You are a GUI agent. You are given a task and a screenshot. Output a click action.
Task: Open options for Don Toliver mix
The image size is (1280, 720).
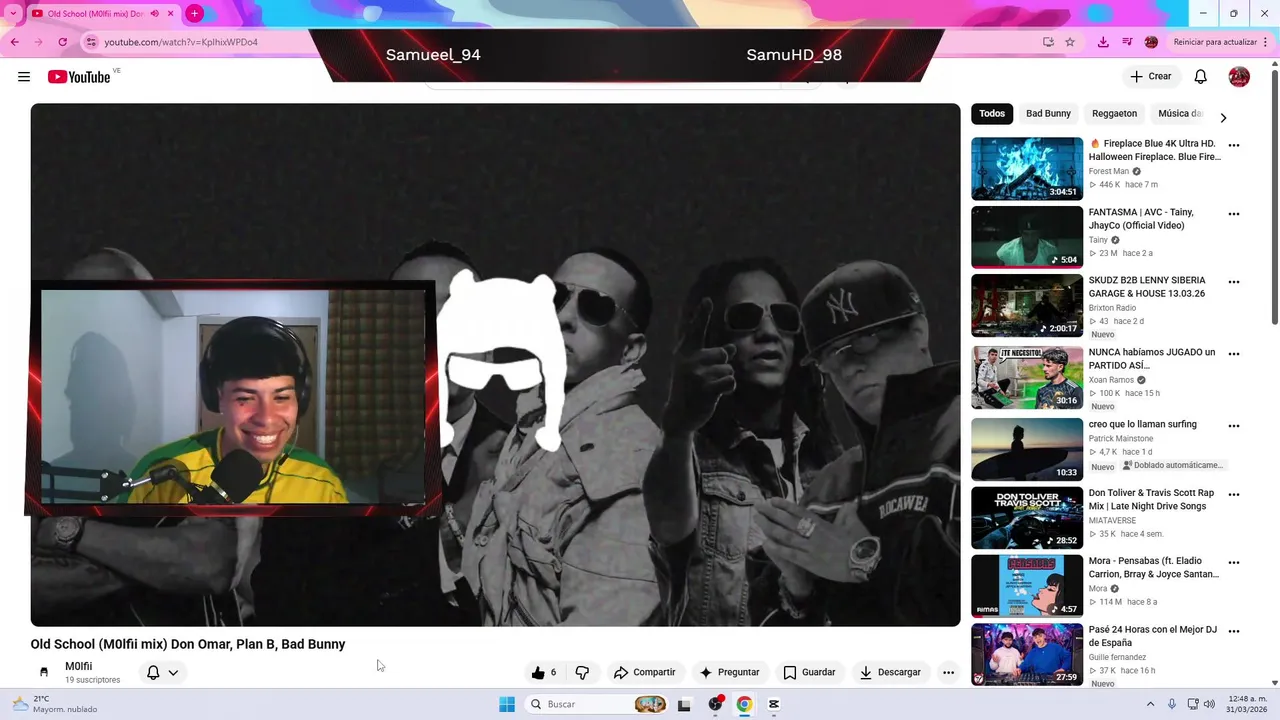(1234, 494)
